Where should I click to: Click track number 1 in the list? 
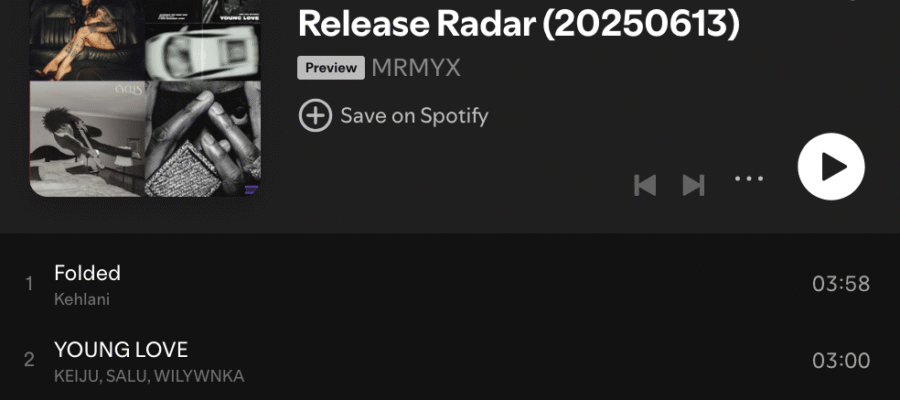click(29, 284)
